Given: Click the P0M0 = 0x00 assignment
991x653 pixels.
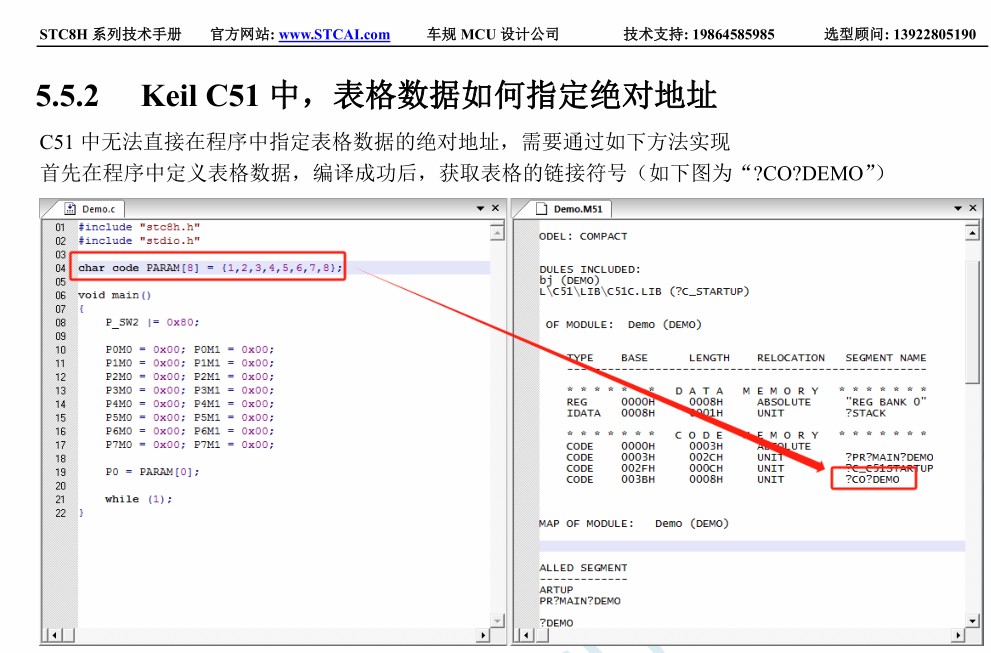Looking at the screenshot, I should click(x=145, y=350).
